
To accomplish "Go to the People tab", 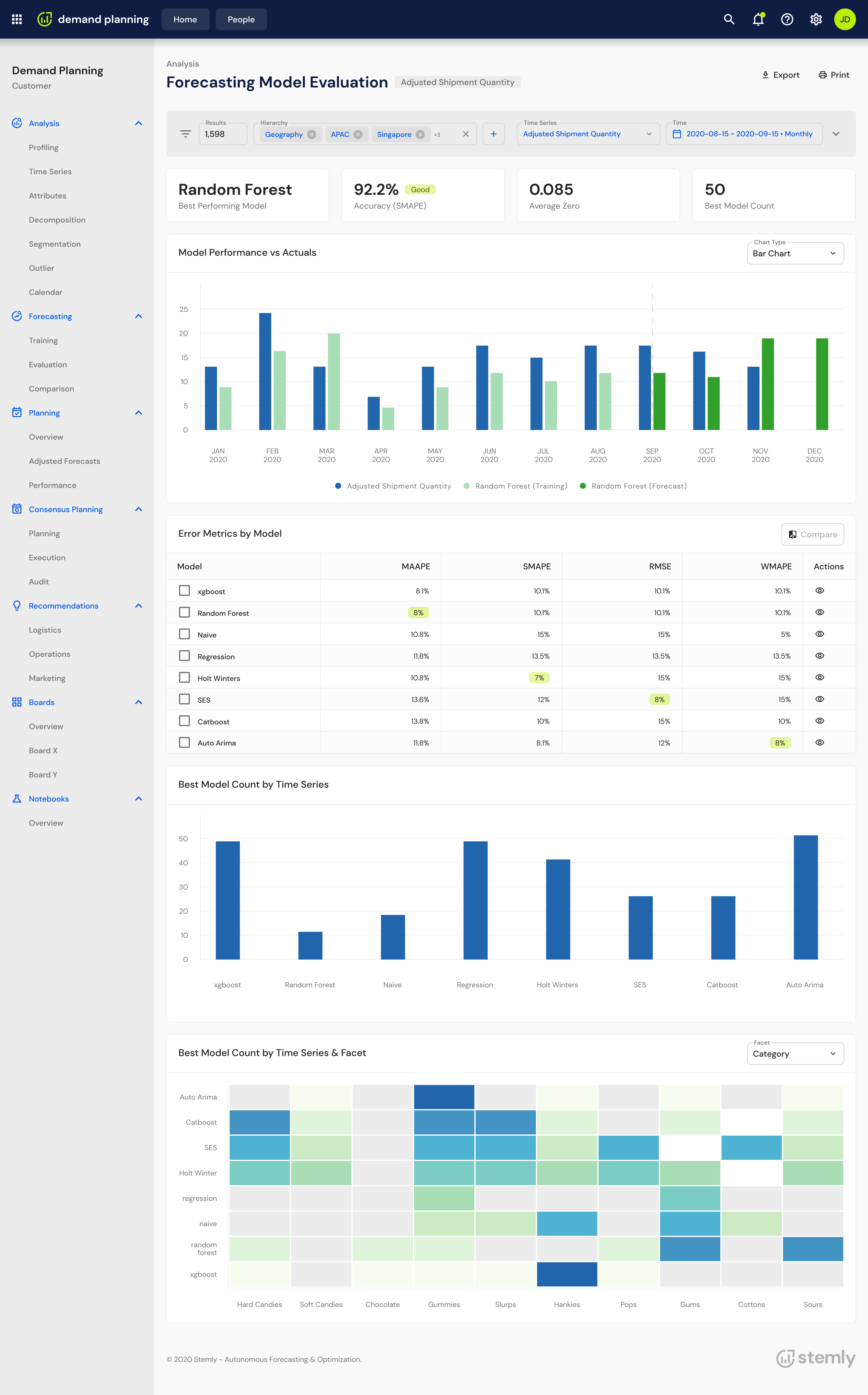I will click(241, 20).
